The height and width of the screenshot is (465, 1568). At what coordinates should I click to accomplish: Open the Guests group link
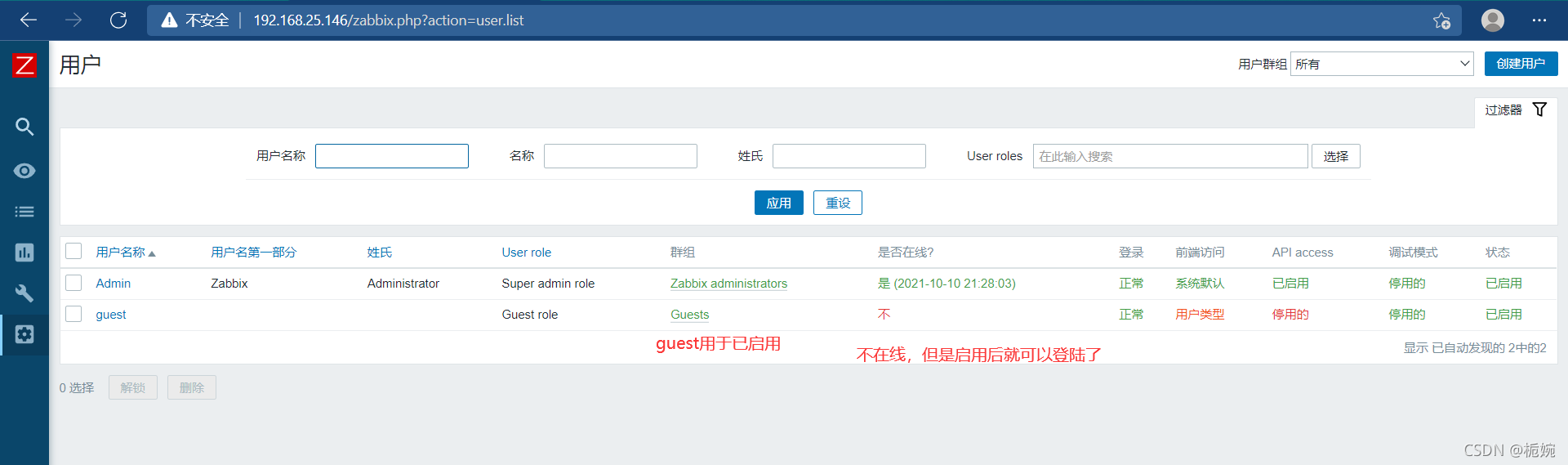click(x=689, y=315)
